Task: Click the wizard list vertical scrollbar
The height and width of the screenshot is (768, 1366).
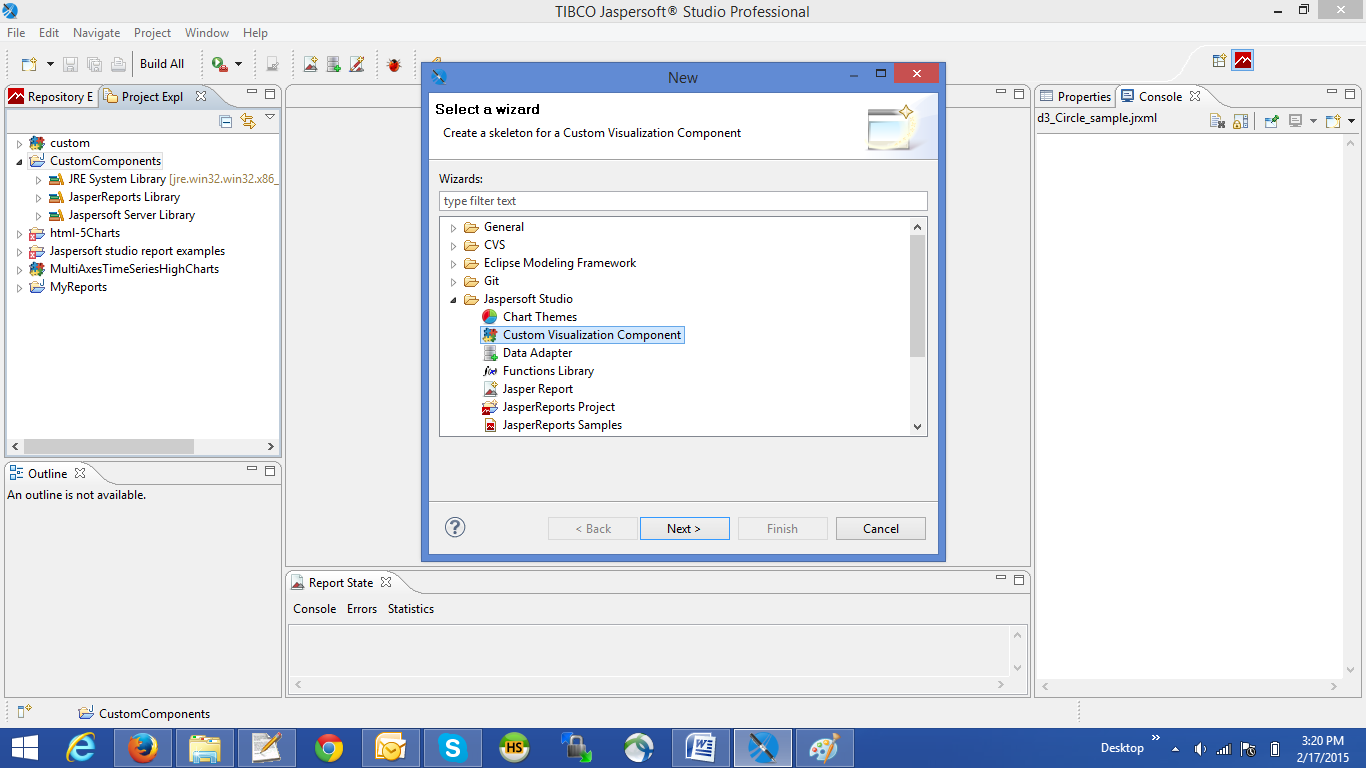Action: click(918, 296)
